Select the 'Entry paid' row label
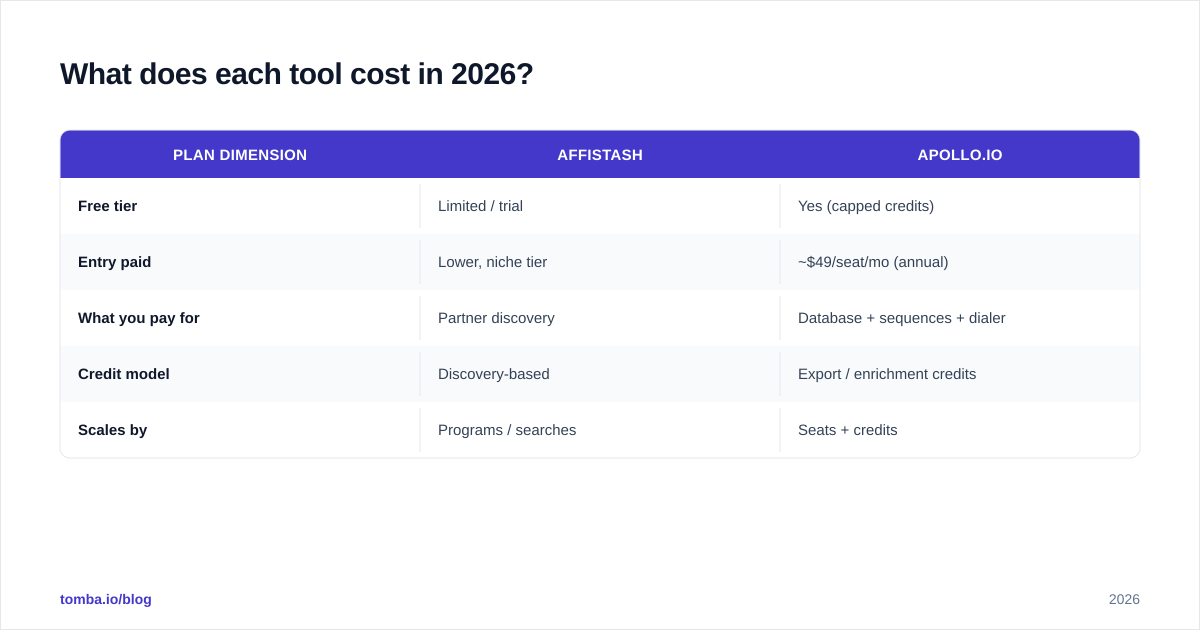Screen dimensions: 1200x630 (x=115, y=262)
